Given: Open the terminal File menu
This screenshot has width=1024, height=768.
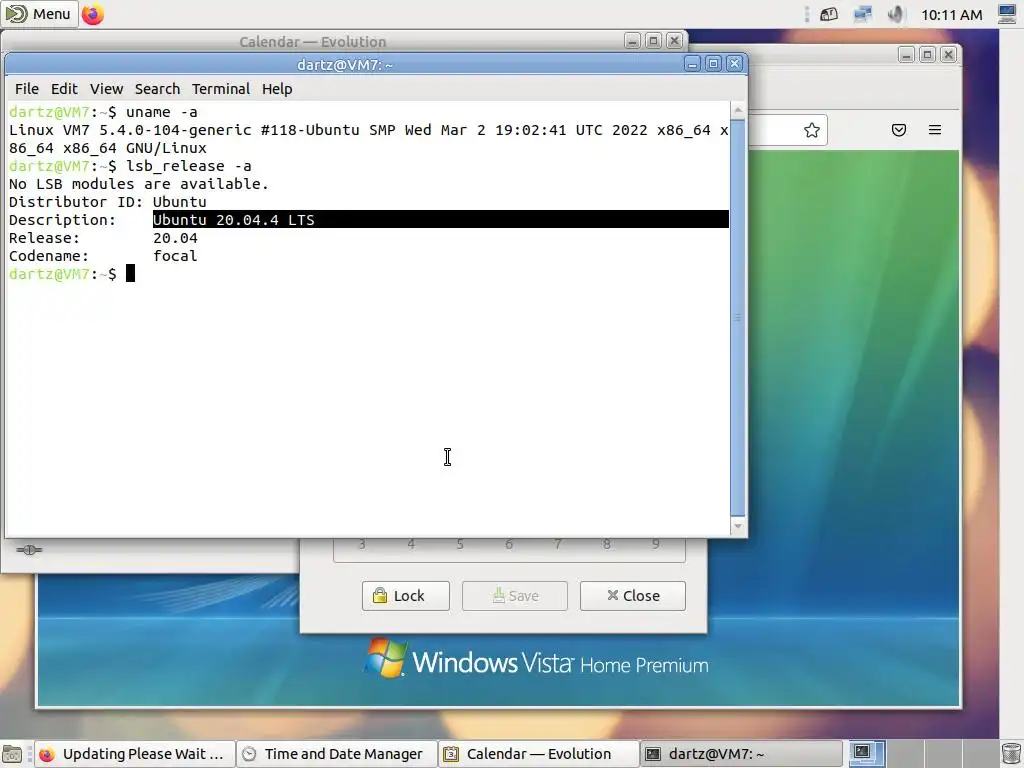Looking at the screenshot, I should pyautogui.click(x=27, y=89).
